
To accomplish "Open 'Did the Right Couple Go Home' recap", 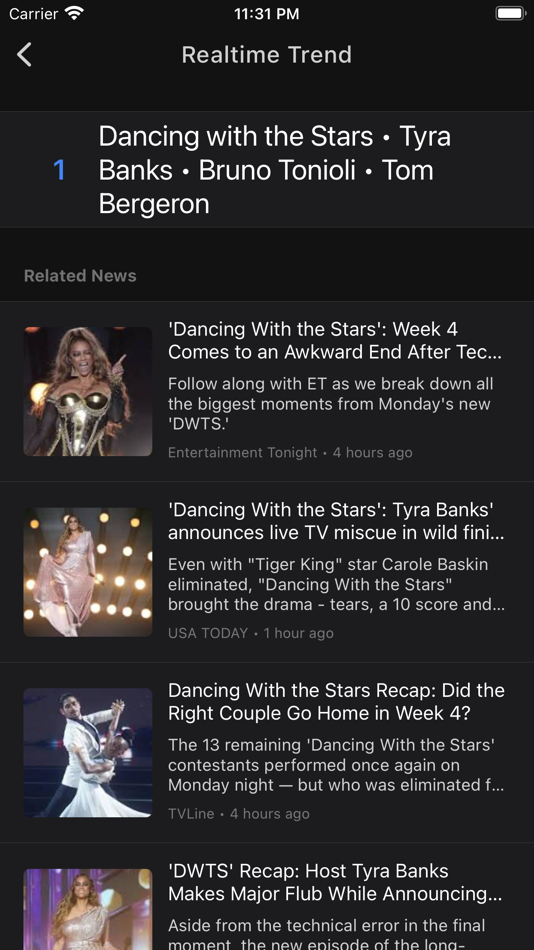I will 336,702.
